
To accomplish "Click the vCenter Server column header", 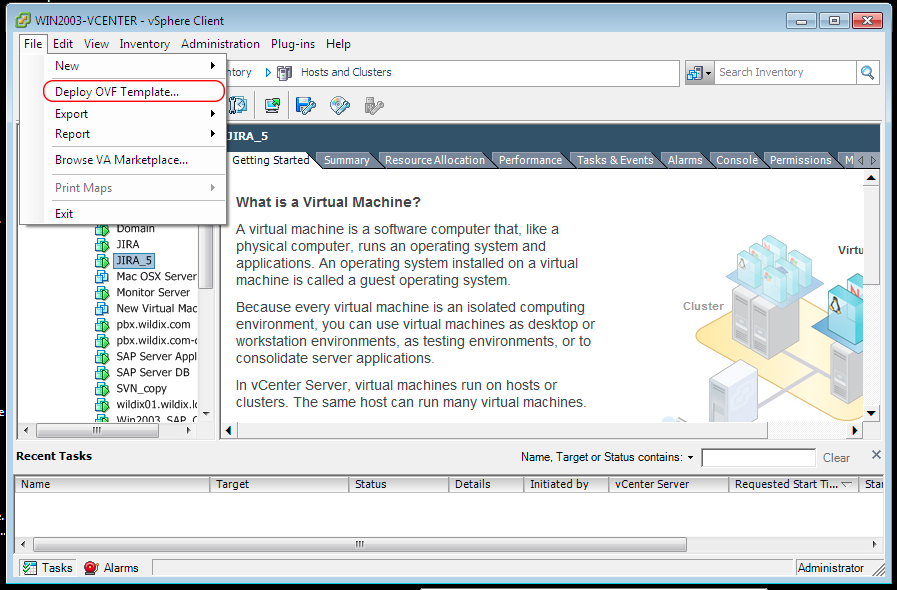I will pos(668,484).
